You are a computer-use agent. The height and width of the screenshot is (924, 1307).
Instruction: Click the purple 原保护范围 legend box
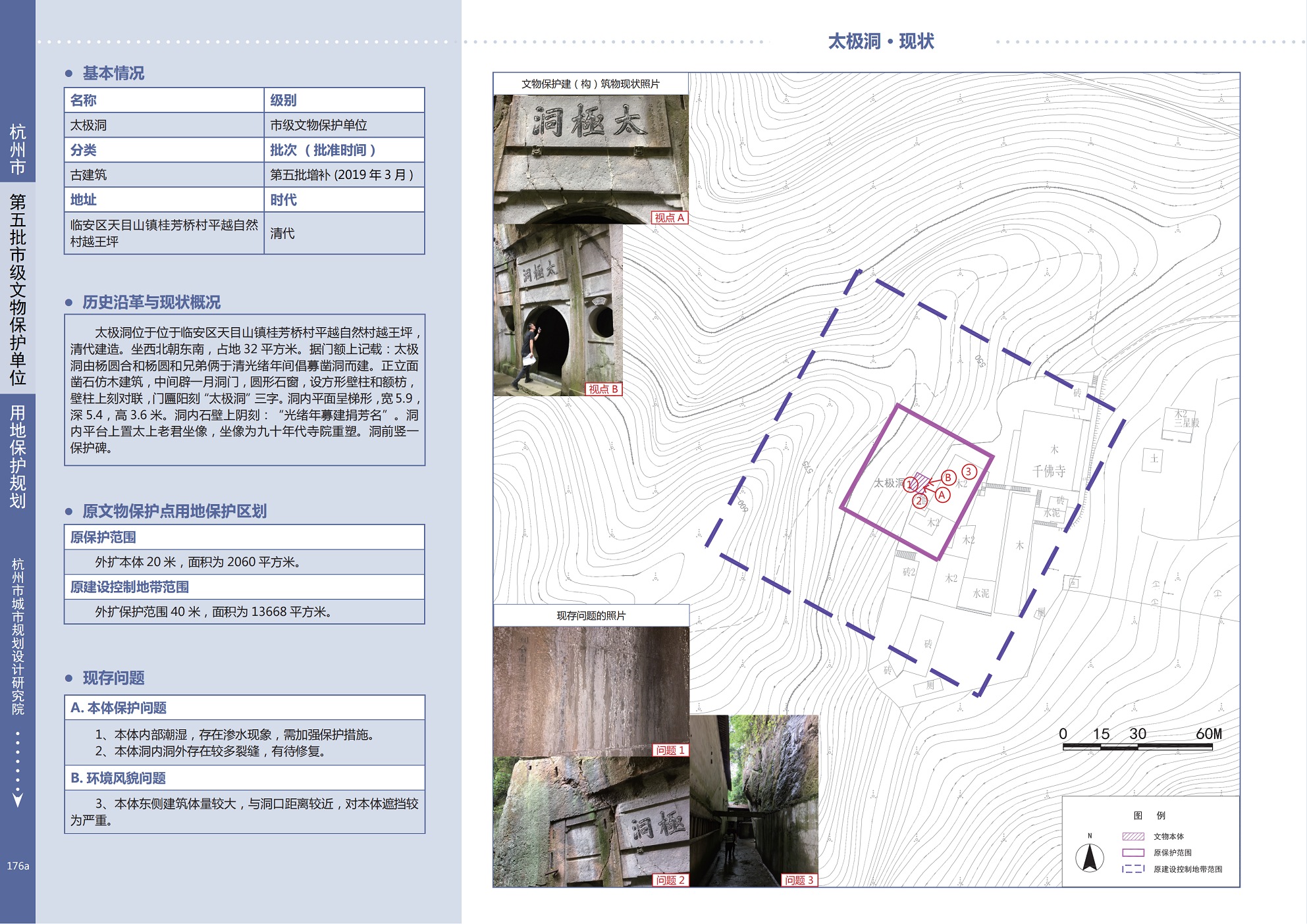tap(1133, 852)
